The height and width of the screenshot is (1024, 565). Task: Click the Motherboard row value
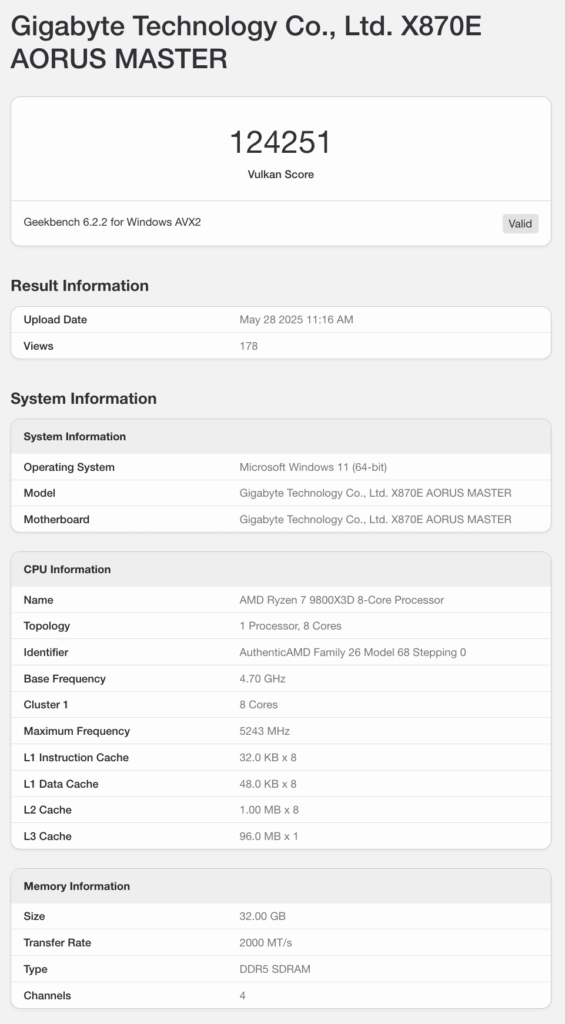pyautogui.click(x=376, y=519)
